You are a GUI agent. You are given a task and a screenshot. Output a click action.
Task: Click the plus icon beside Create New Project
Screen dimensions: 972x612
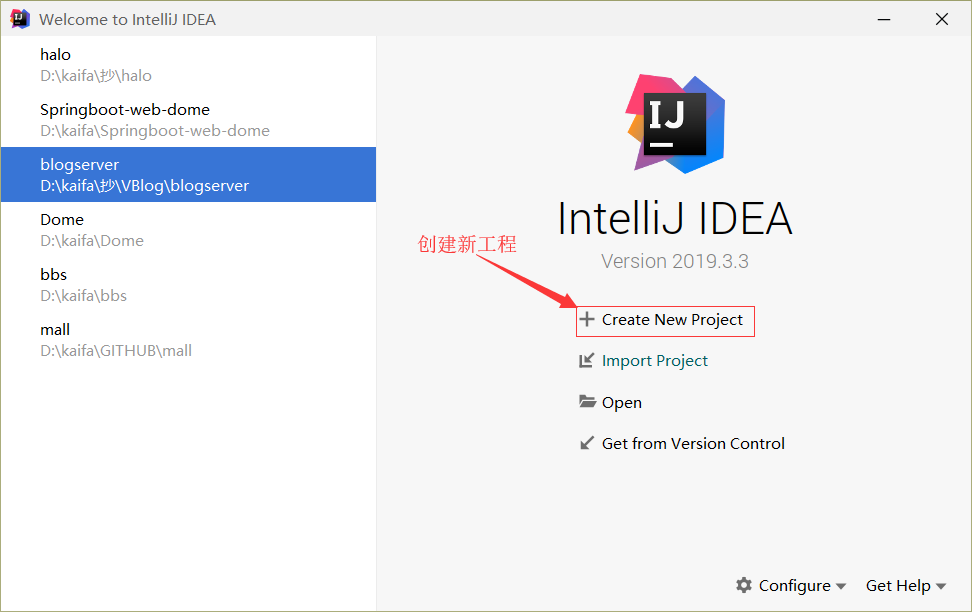click(586, 319)
